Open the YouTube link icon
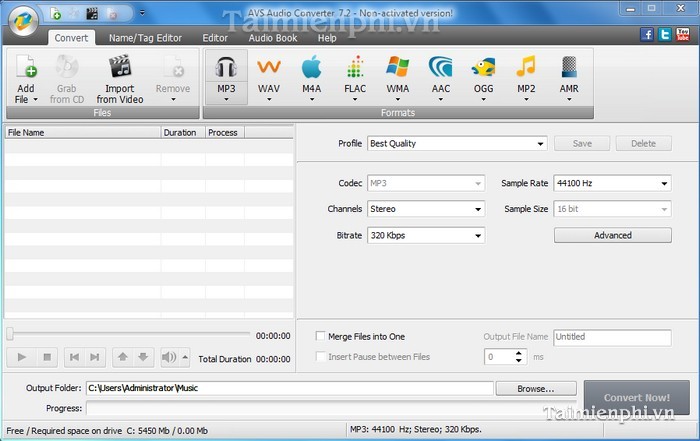 [x=683, y=34]
